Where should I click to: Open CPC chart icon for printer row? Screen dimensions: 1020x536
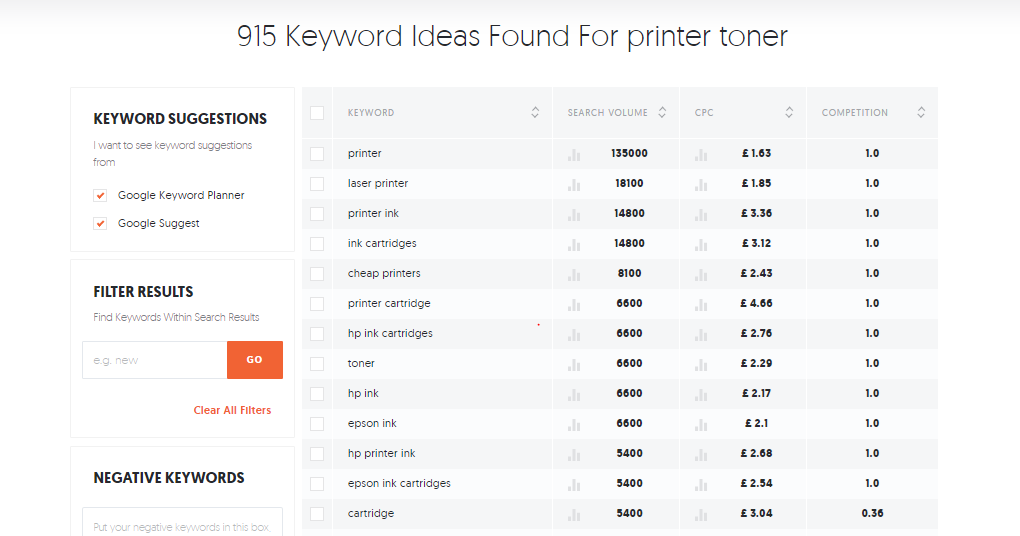(x=701, y=155)
